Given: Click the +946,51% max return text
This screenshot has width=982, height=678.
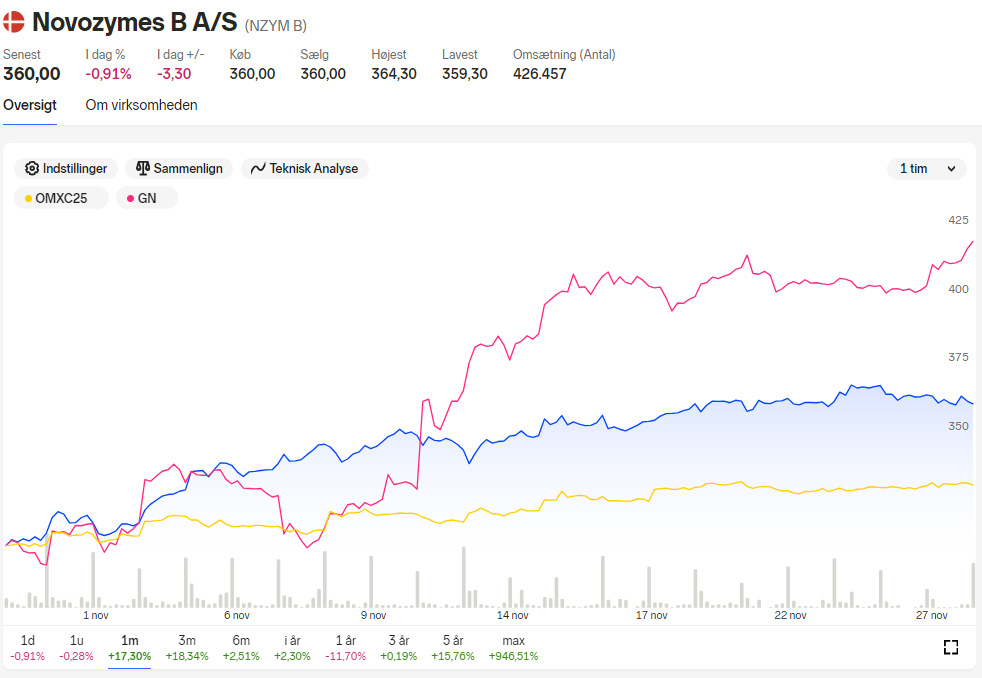Looking at the screenshot, I should [x=514, y=656].
